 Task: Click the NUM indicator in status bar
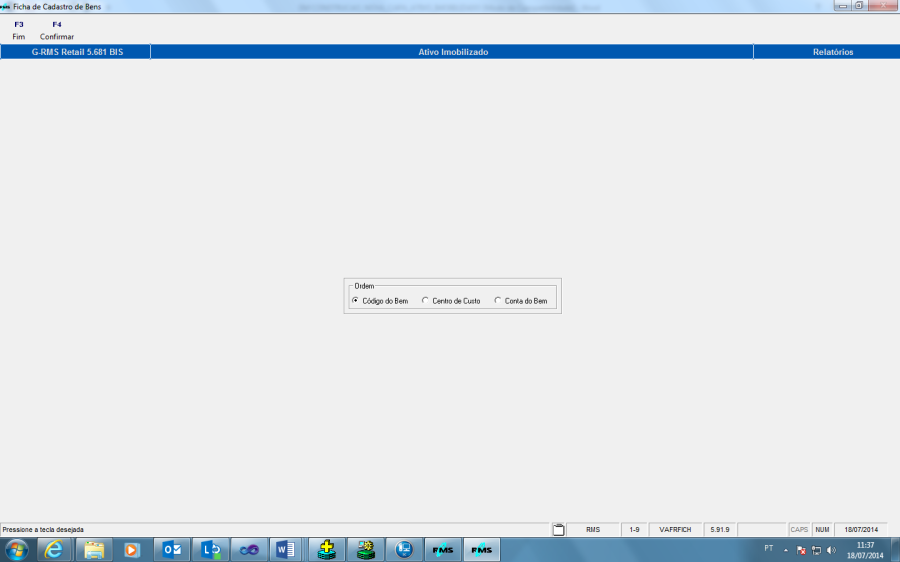(822, 529)
